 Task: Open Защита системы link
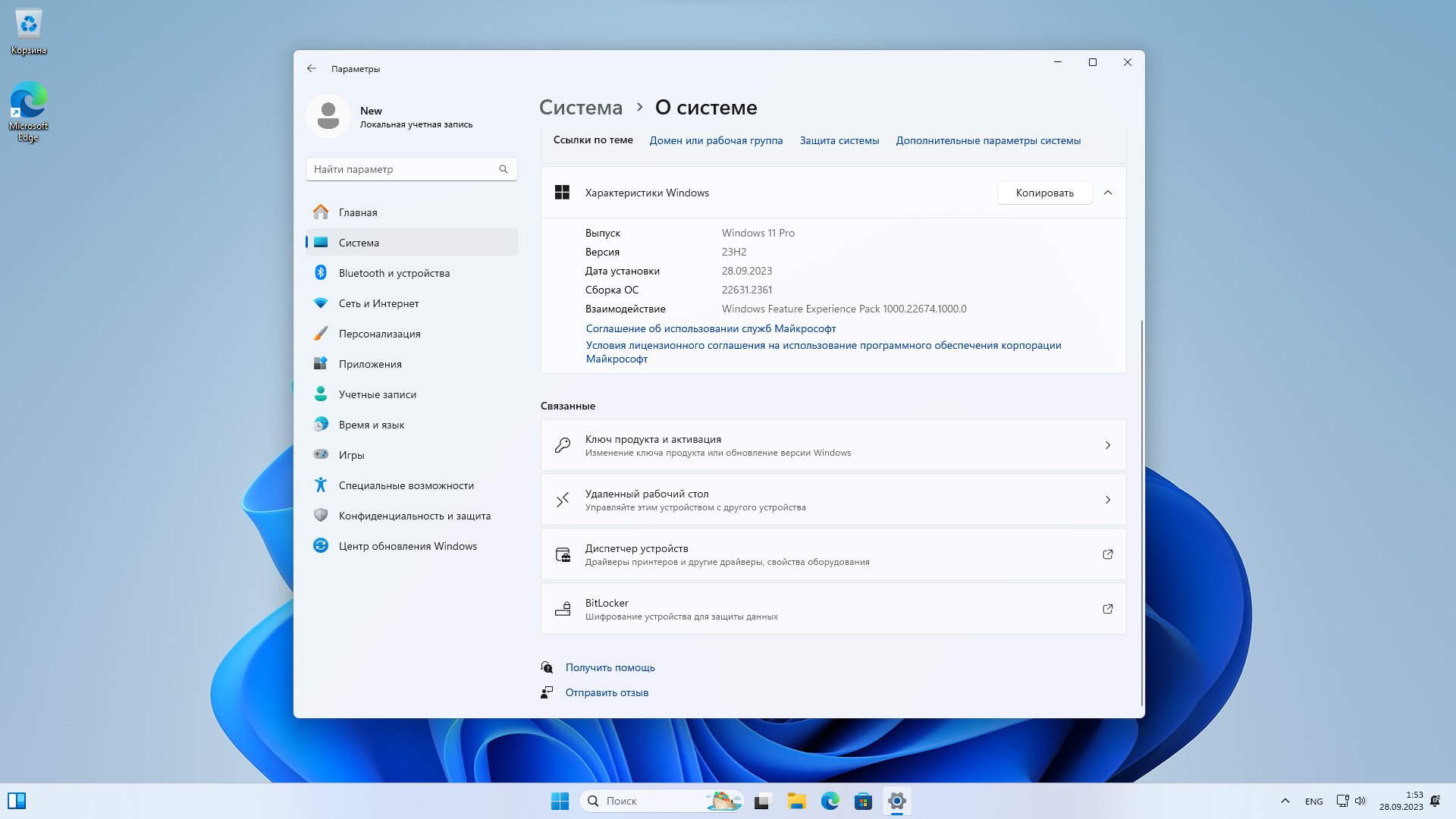(x=839, y=140)
